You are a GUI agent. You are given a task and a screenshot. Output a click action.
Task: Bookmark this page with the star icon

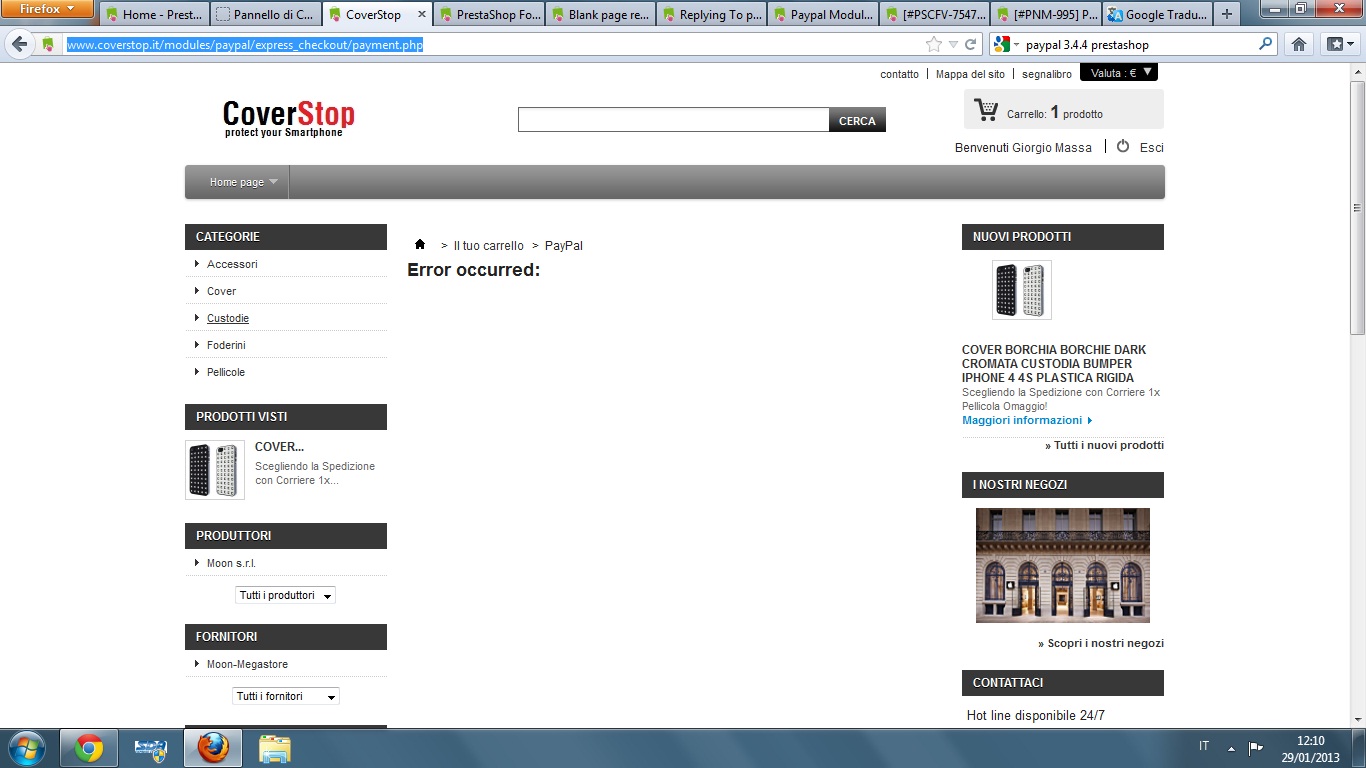[934, 44]
